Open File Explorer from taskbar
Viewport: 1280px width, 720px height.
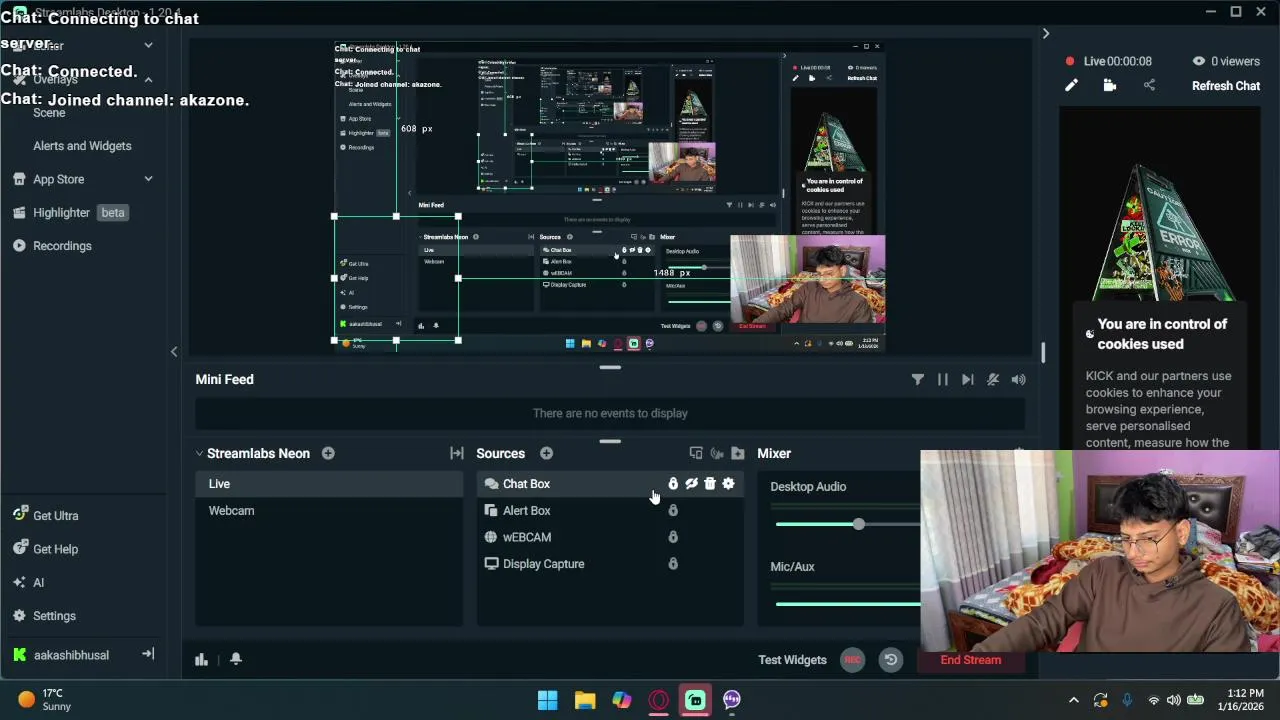[x=585, y=700]
